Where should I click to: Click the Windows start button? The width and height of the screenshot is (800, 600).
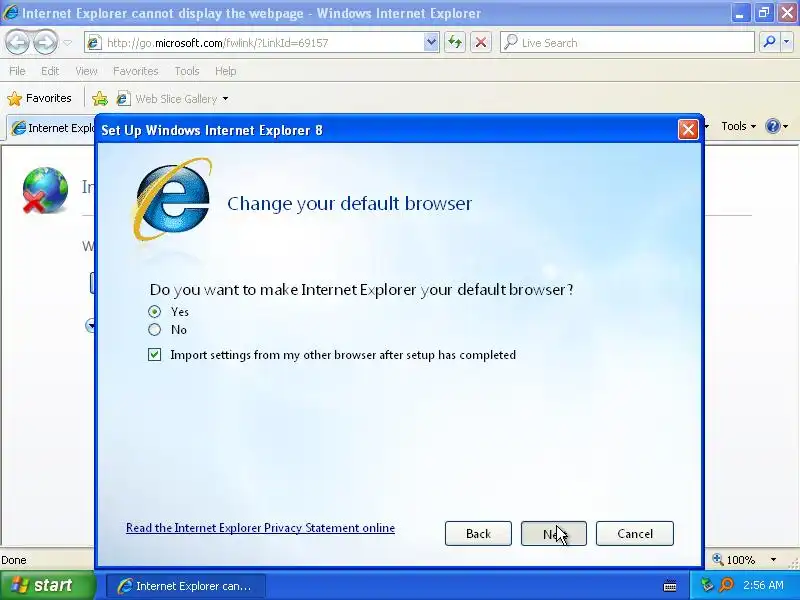click(x=47, y=585)
